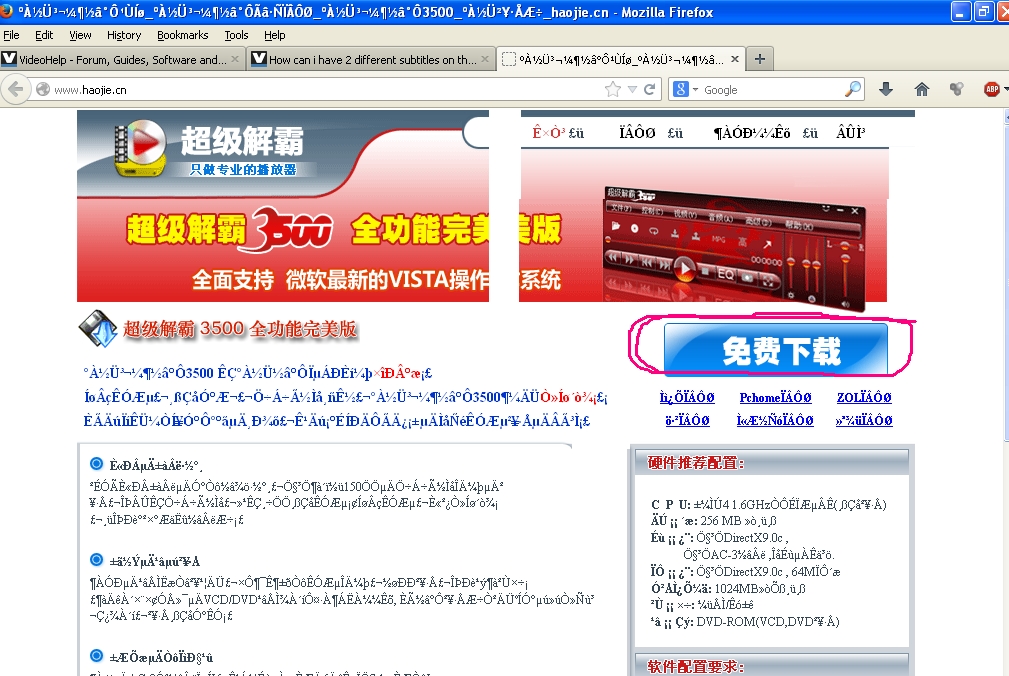Click the first blue bullet feature icon

[97, 463]
